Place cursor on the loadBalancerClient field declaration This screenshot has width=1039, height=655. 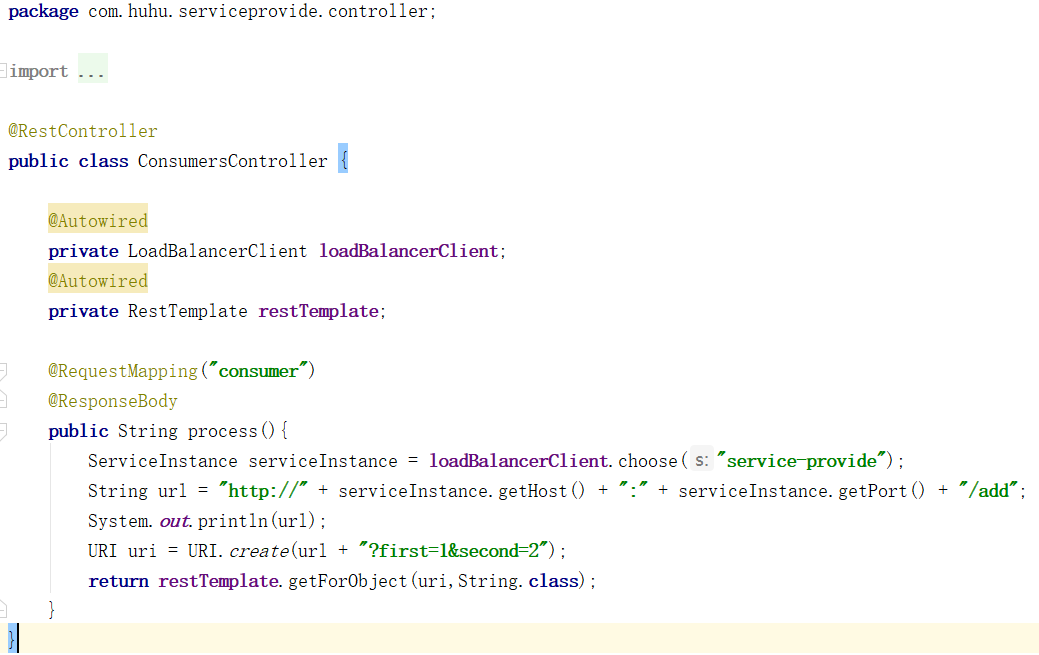(x=408, y=251)
